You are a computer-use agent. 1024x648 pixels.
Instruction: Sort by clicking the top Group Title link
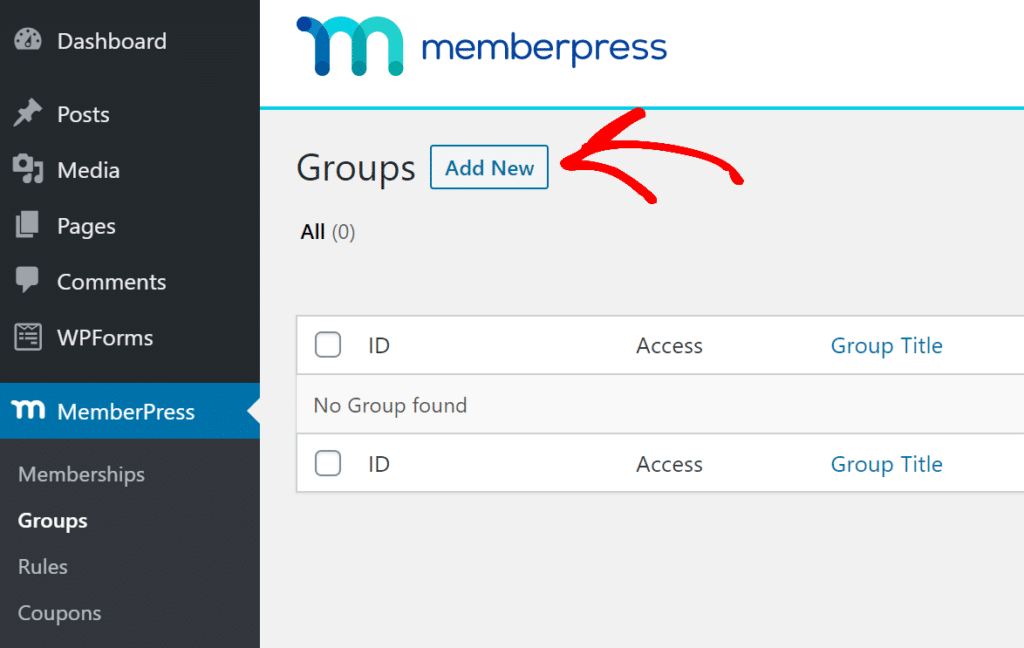[x=886, y=344]
